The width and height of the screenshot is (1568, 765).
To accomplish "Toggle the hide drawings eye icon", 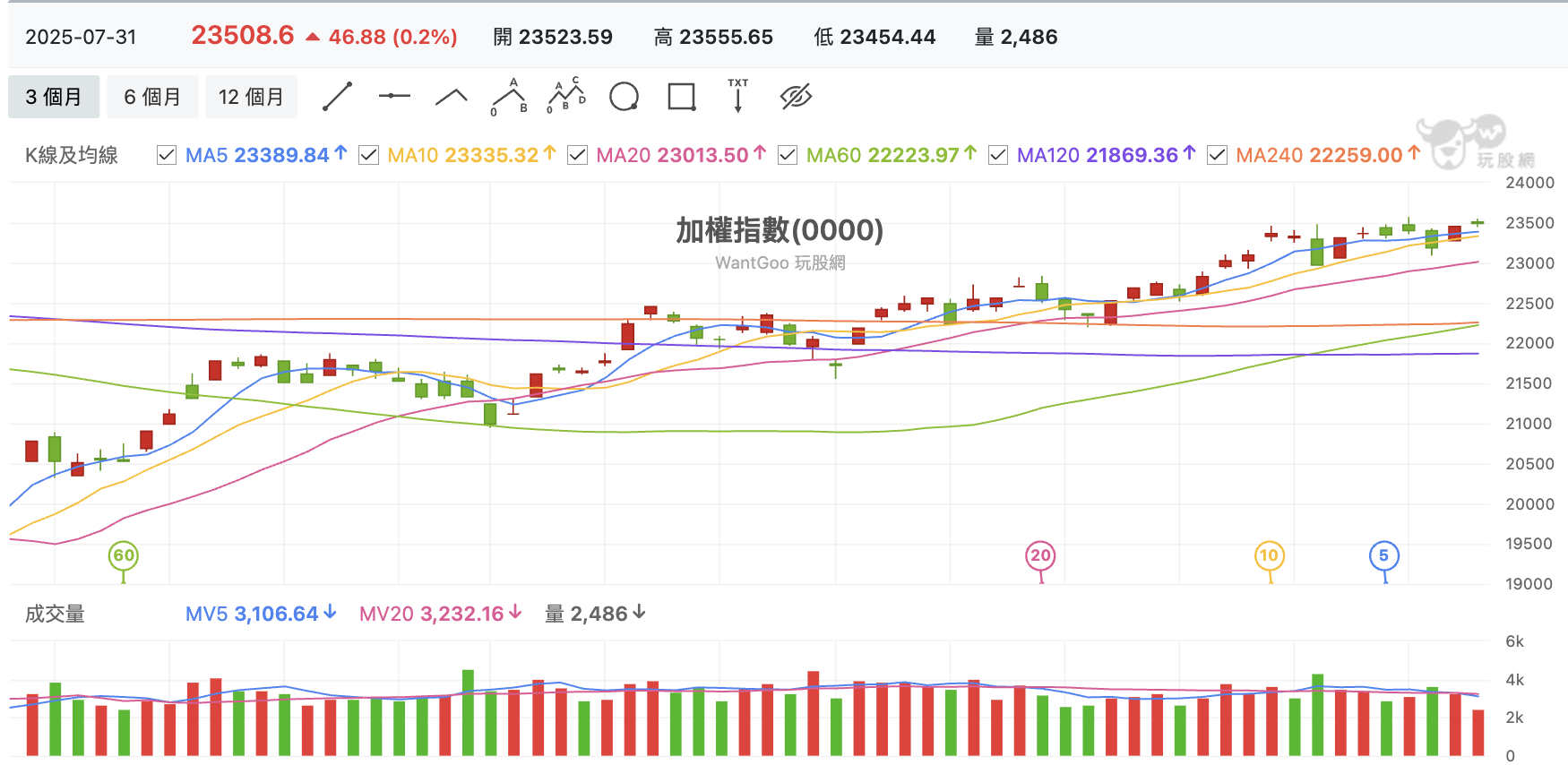I will pos(796,97).
